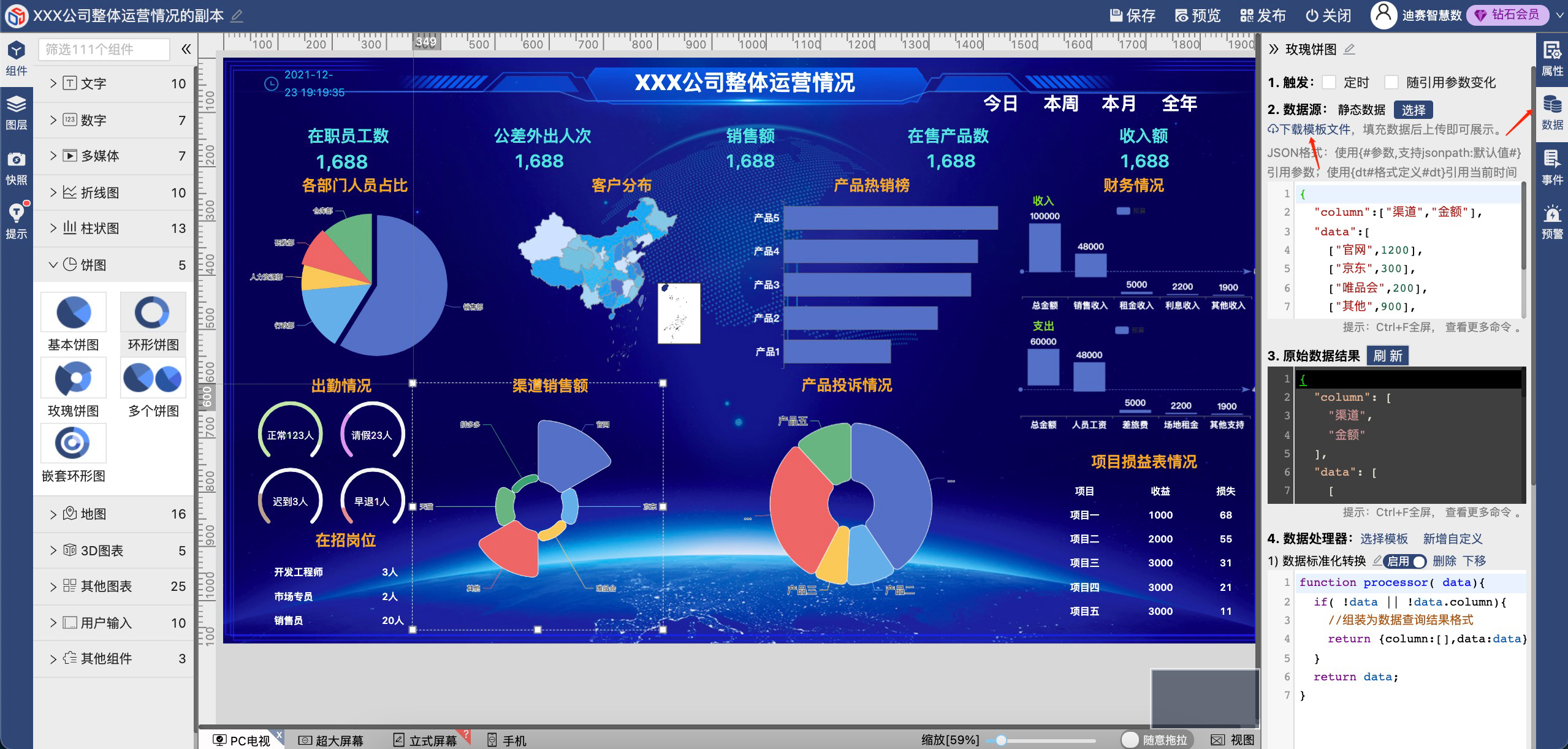Open the 提示 tips sidebar tab
The width and height of the screenshot is (1568, 749).
[x=16, y=221]
